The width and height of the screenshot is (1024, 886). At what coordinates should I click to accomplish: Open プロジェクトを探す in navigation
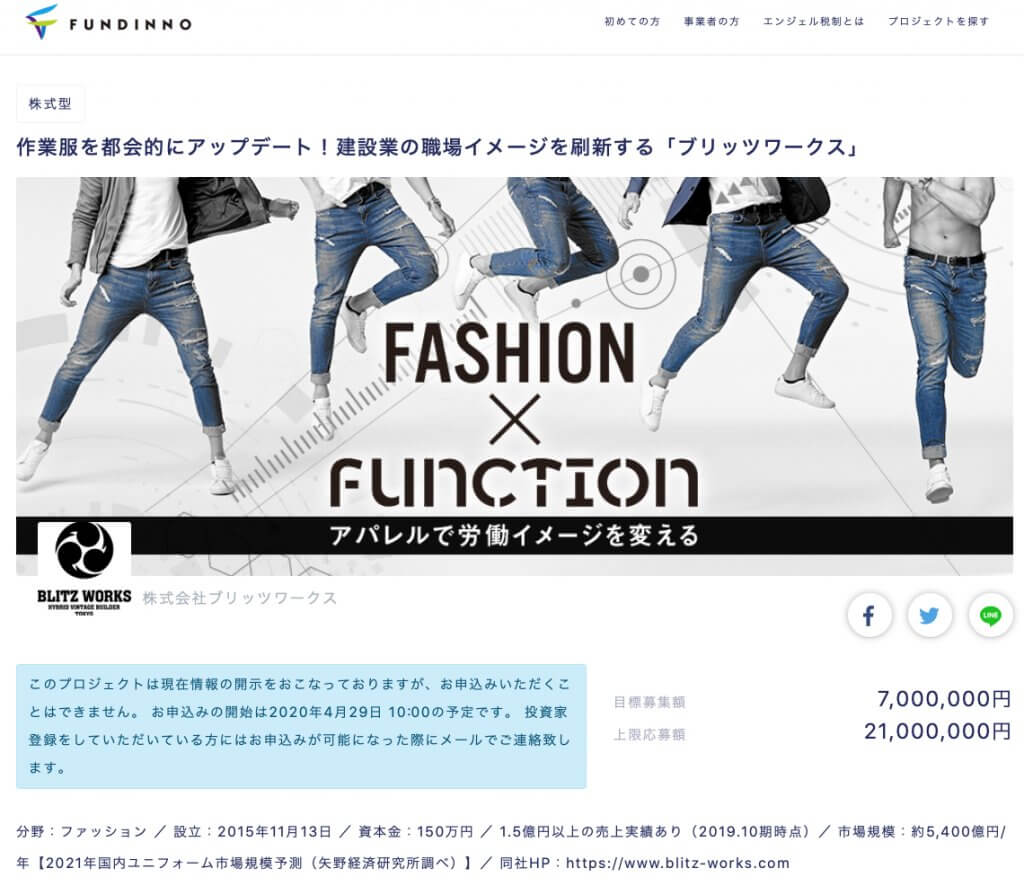938,22
